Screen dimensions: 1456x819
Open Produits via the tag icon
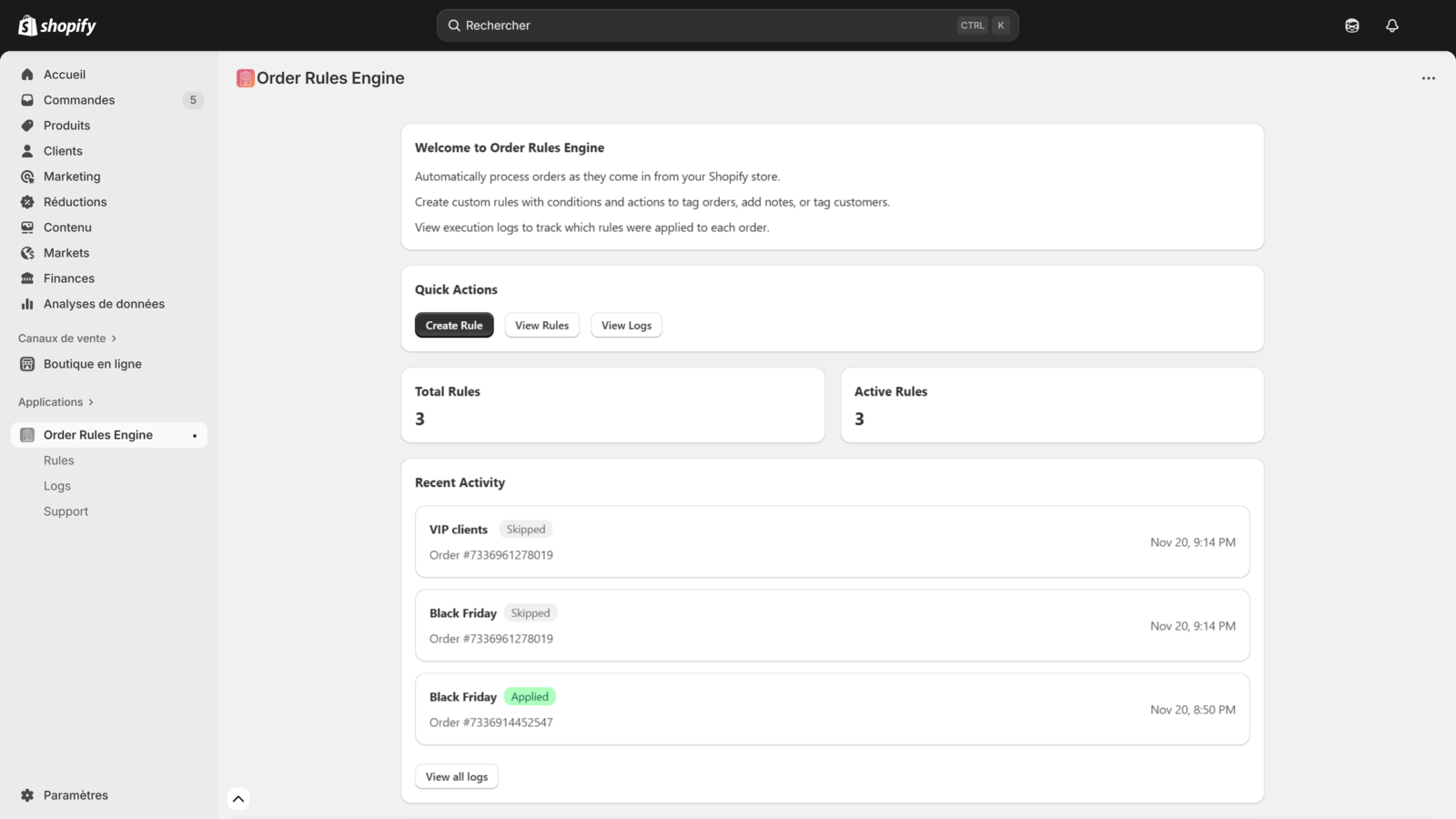pos(27,125)
